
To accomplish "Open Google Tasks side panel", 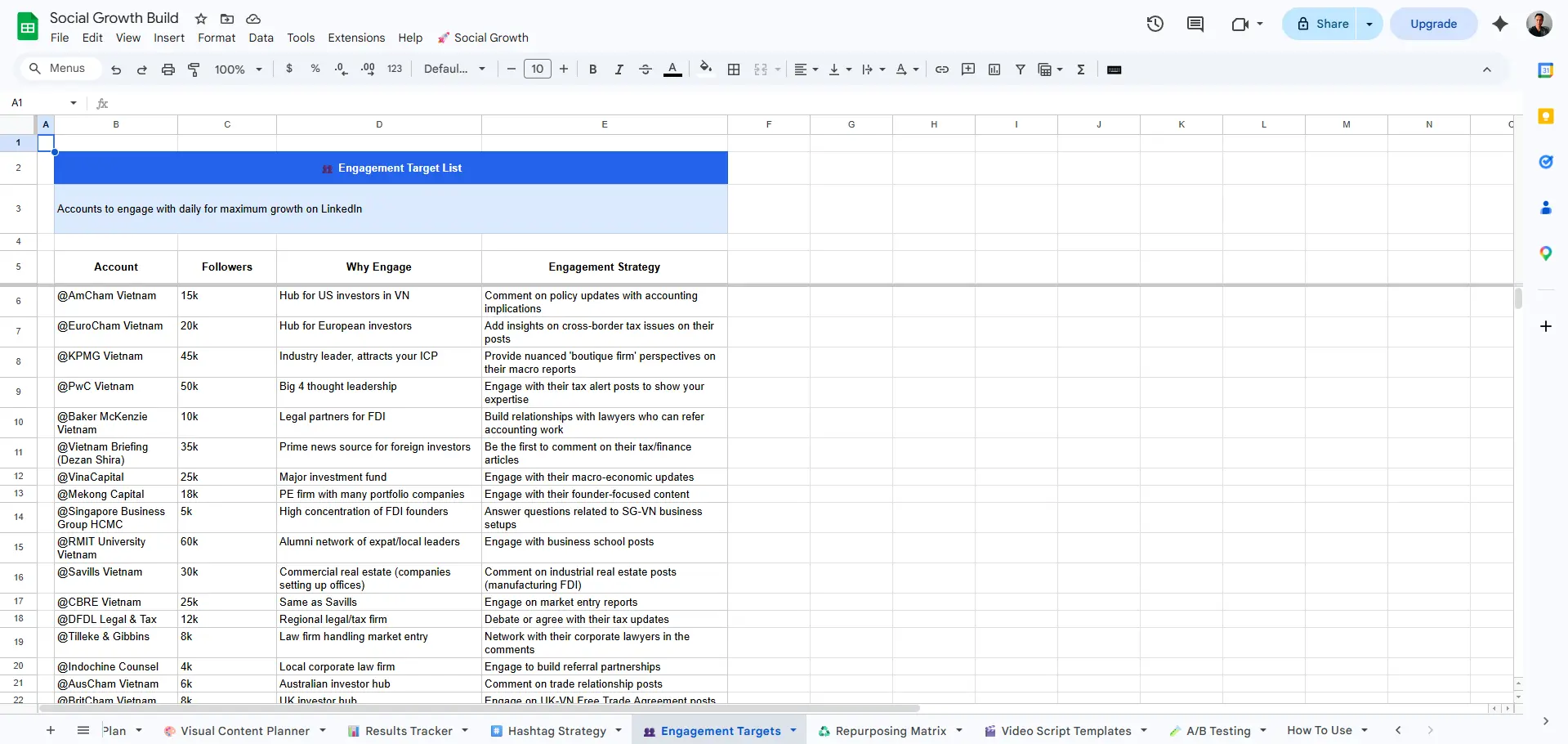I will tap(1545, 162).
